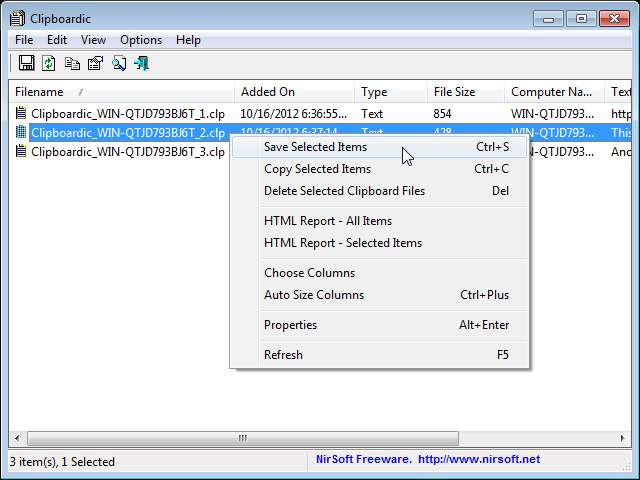The height and width of the screenshot is (480, 640).
Task: Click the horizontal scrollbar right arrow
Action: 623,438
